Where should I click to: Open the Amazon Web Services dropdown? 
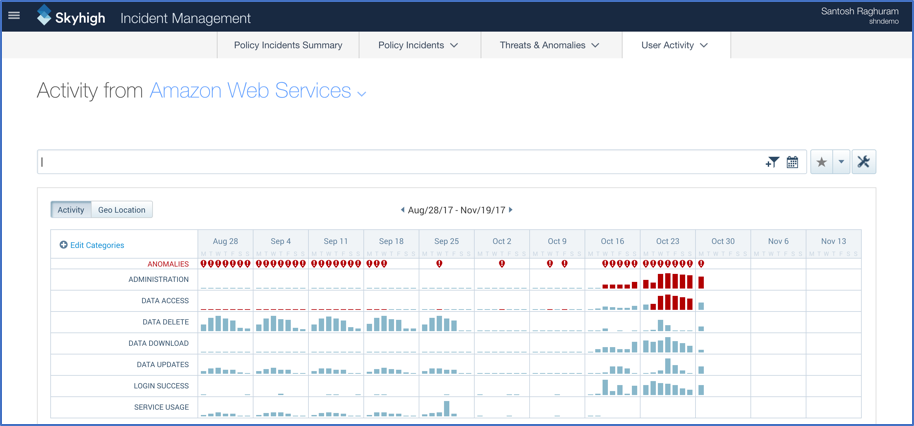258,91
